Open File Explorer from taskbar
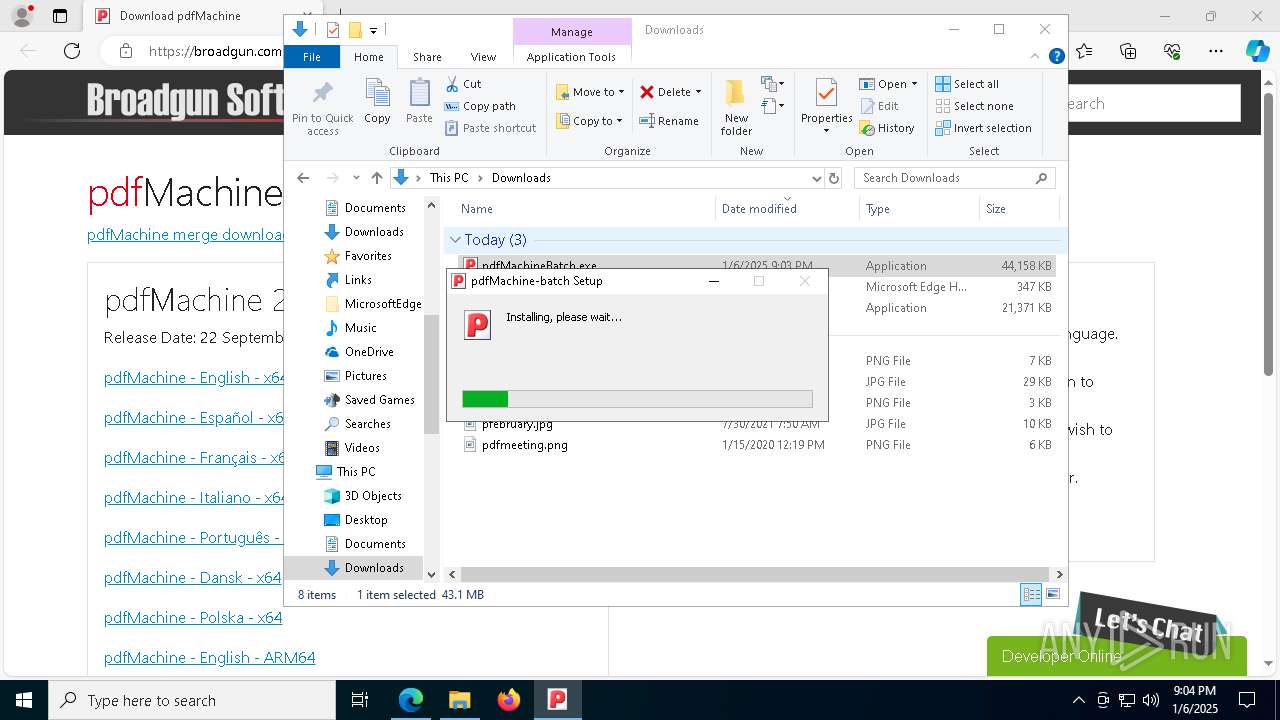1280x720 pixels. [x=459, y=700]
